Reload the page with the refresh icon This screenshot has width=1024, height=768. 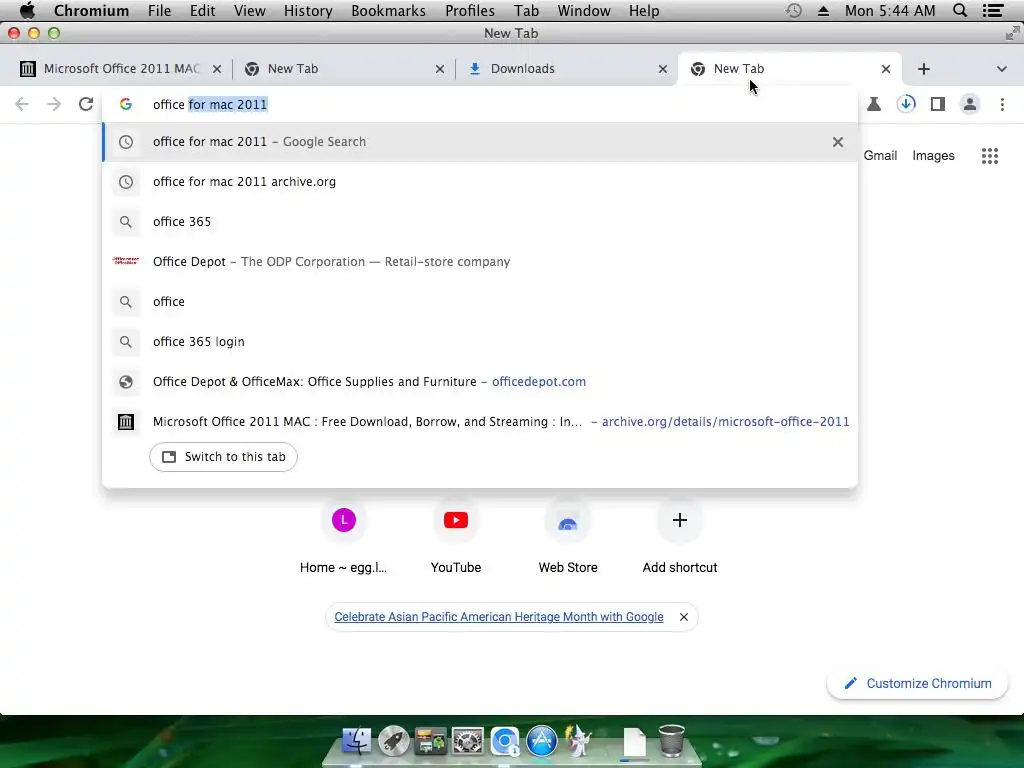(x=86, y=104)
